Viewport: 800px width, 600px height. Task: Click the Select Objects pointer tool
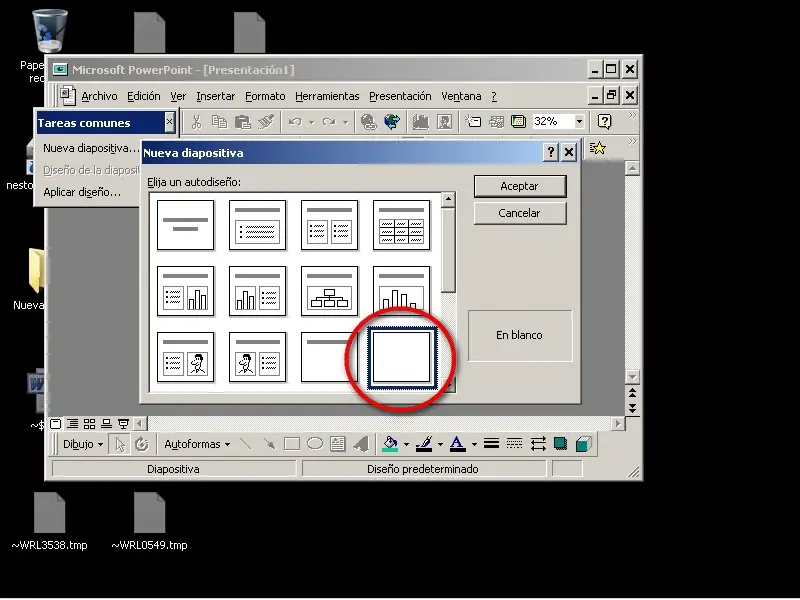tap(120, 444)
